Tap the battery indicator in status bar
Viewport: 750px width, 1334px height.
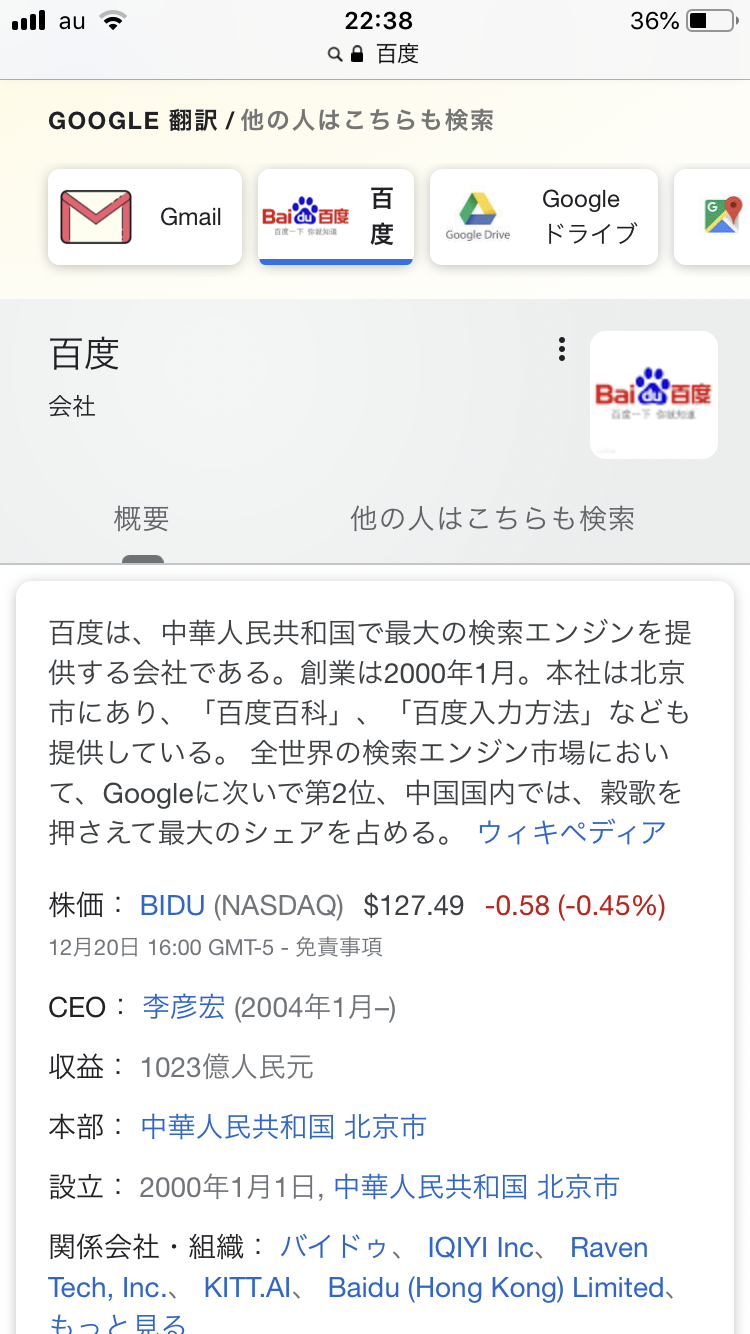coord(711,21)
